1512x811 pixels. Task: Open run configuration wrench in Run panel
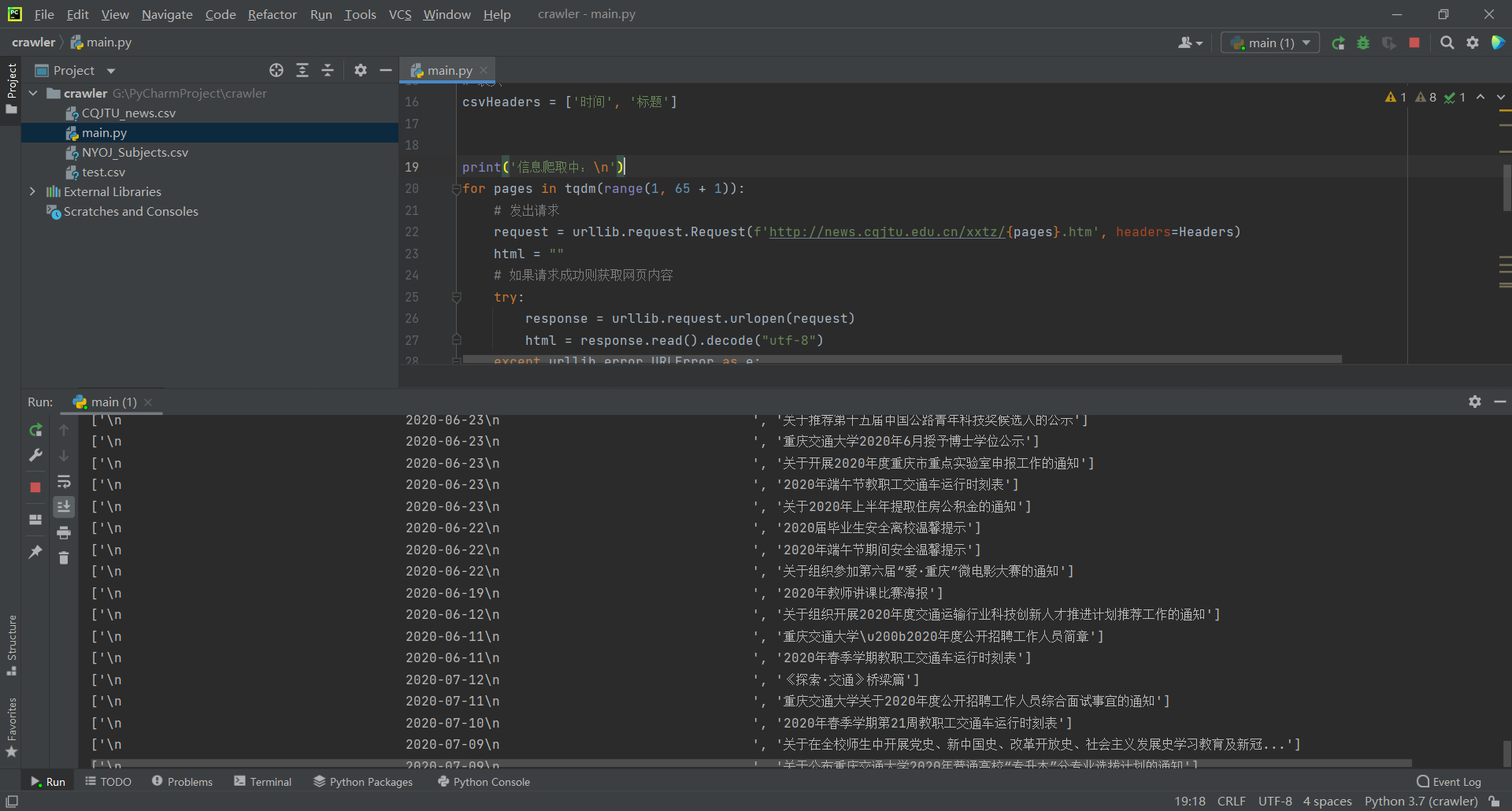[35, 455]
